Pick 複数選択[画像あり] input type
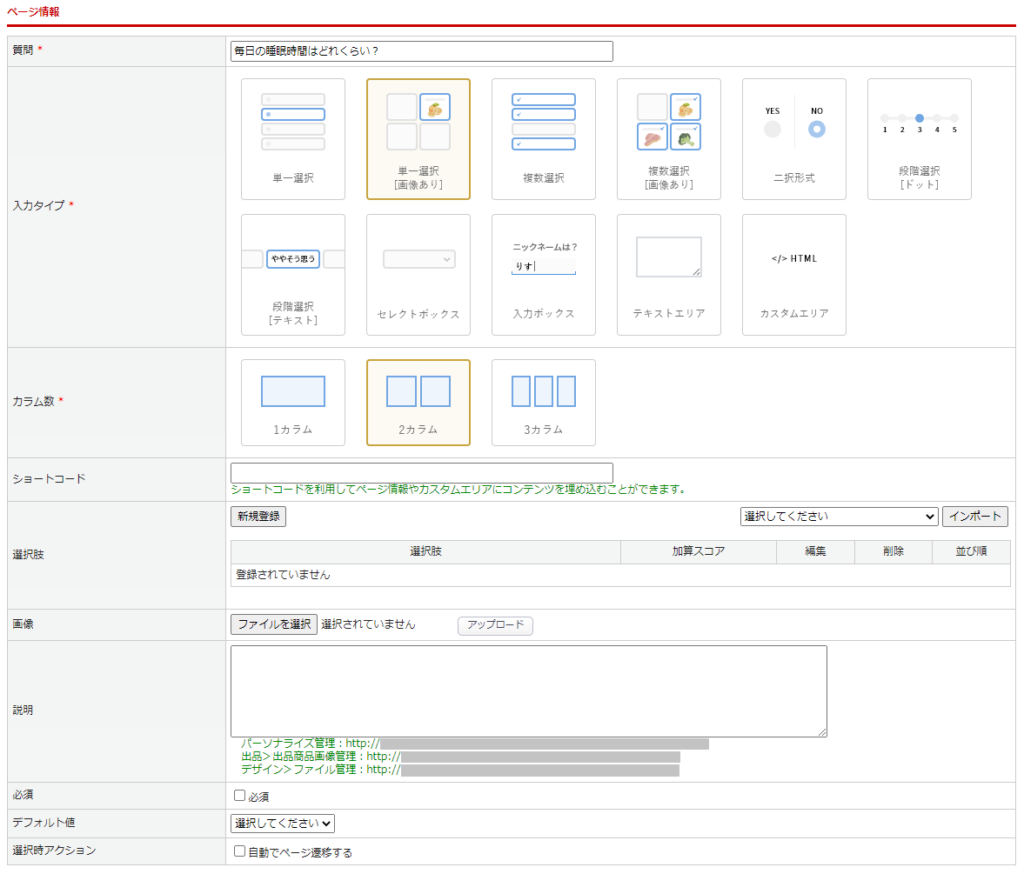1024x874 pixels. tap(668, 139)
